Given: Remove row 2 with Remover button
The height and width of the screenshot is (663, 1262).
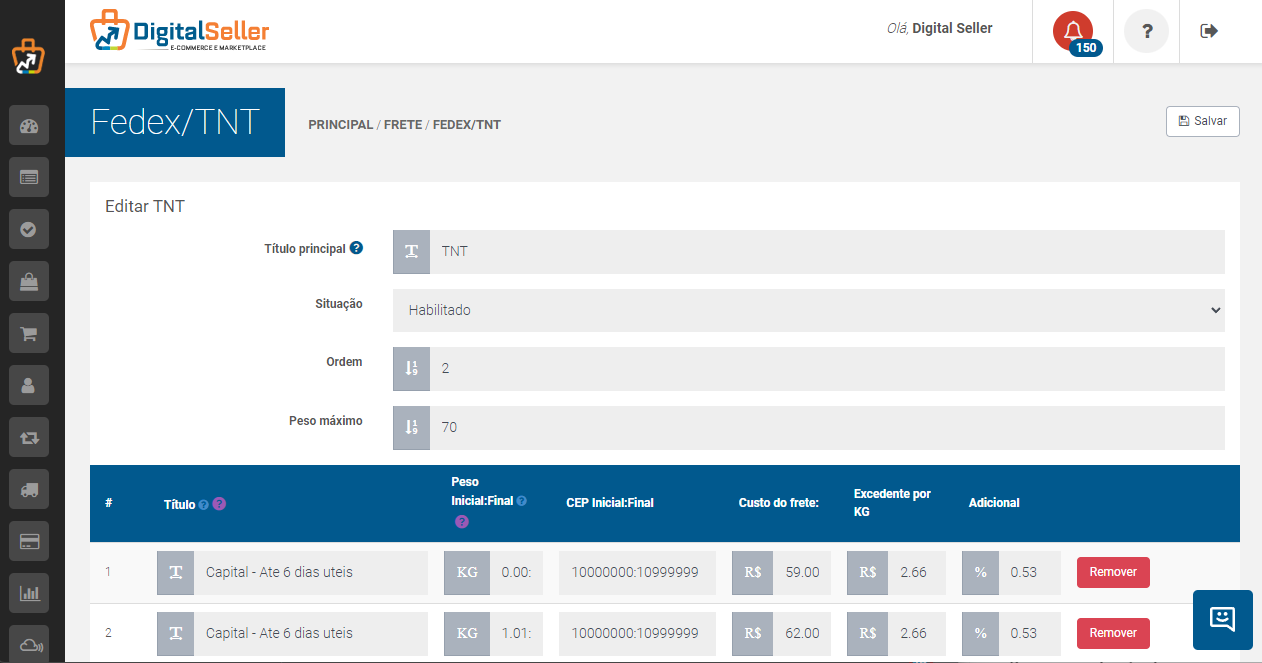Looking at the screenshot, I should tap(1113, 633).
